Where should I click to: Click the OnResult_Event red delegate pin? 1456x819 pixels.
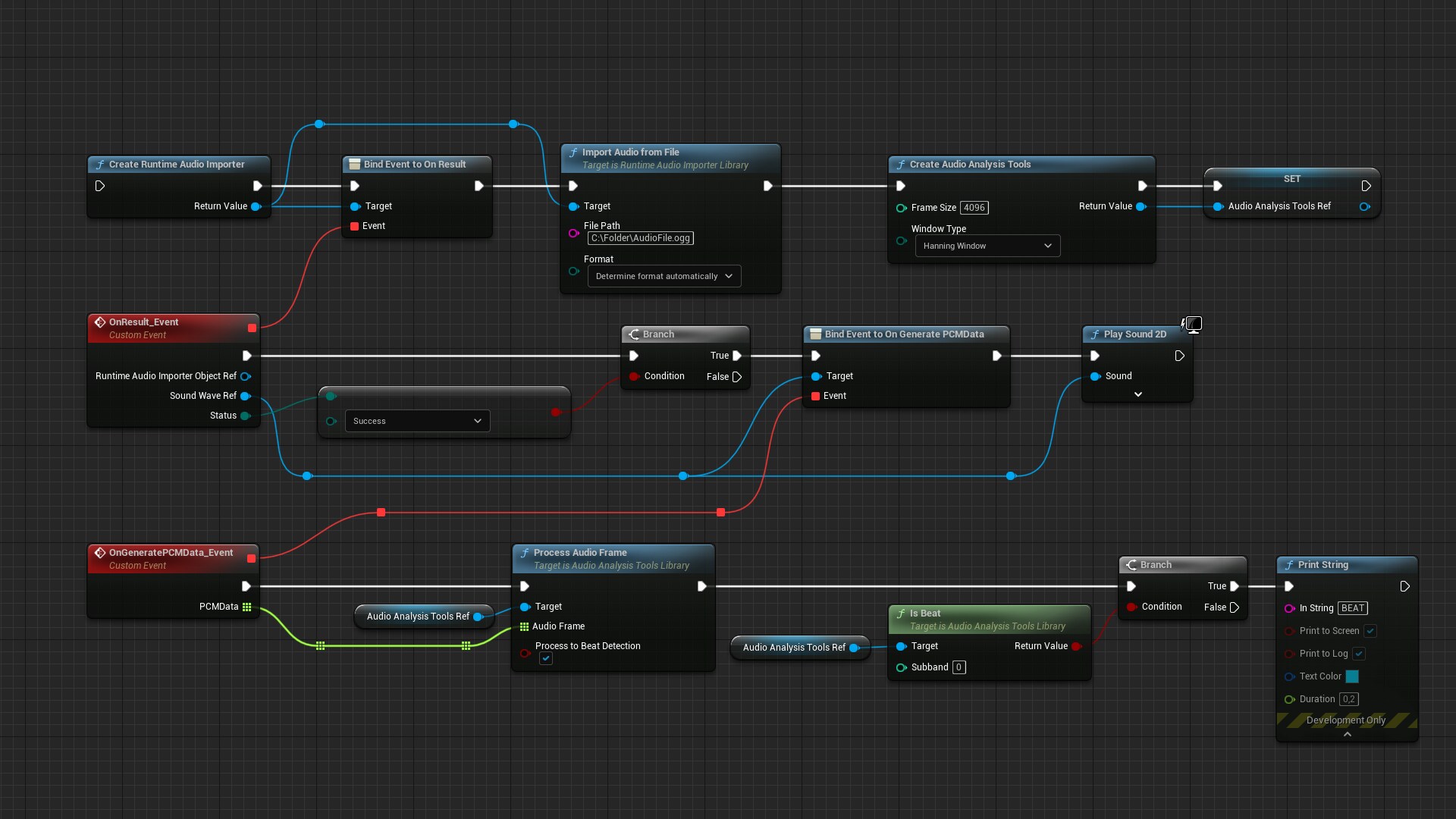pos(252,328)
